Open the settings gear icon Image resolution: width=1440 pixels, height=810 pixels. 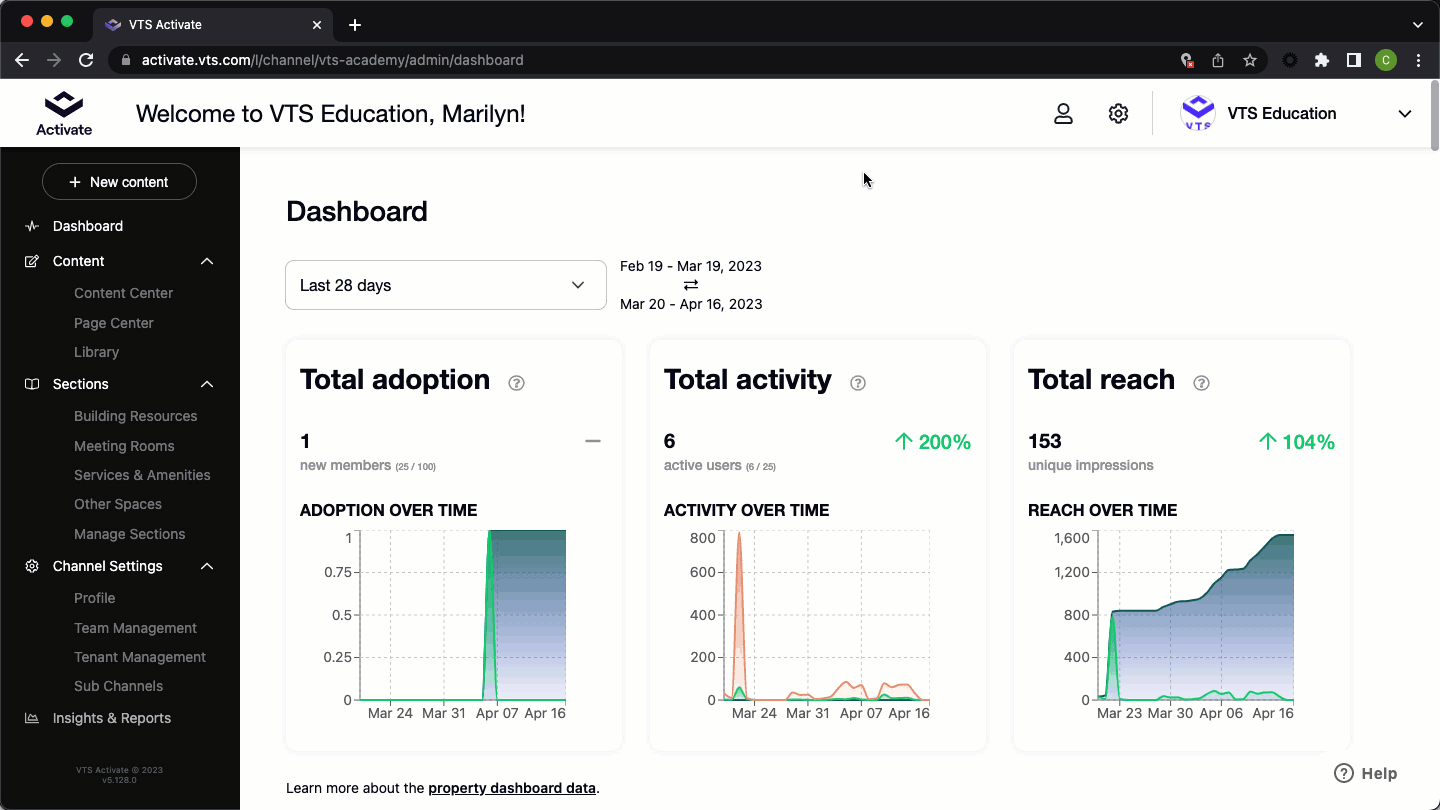pos(1118,114)
